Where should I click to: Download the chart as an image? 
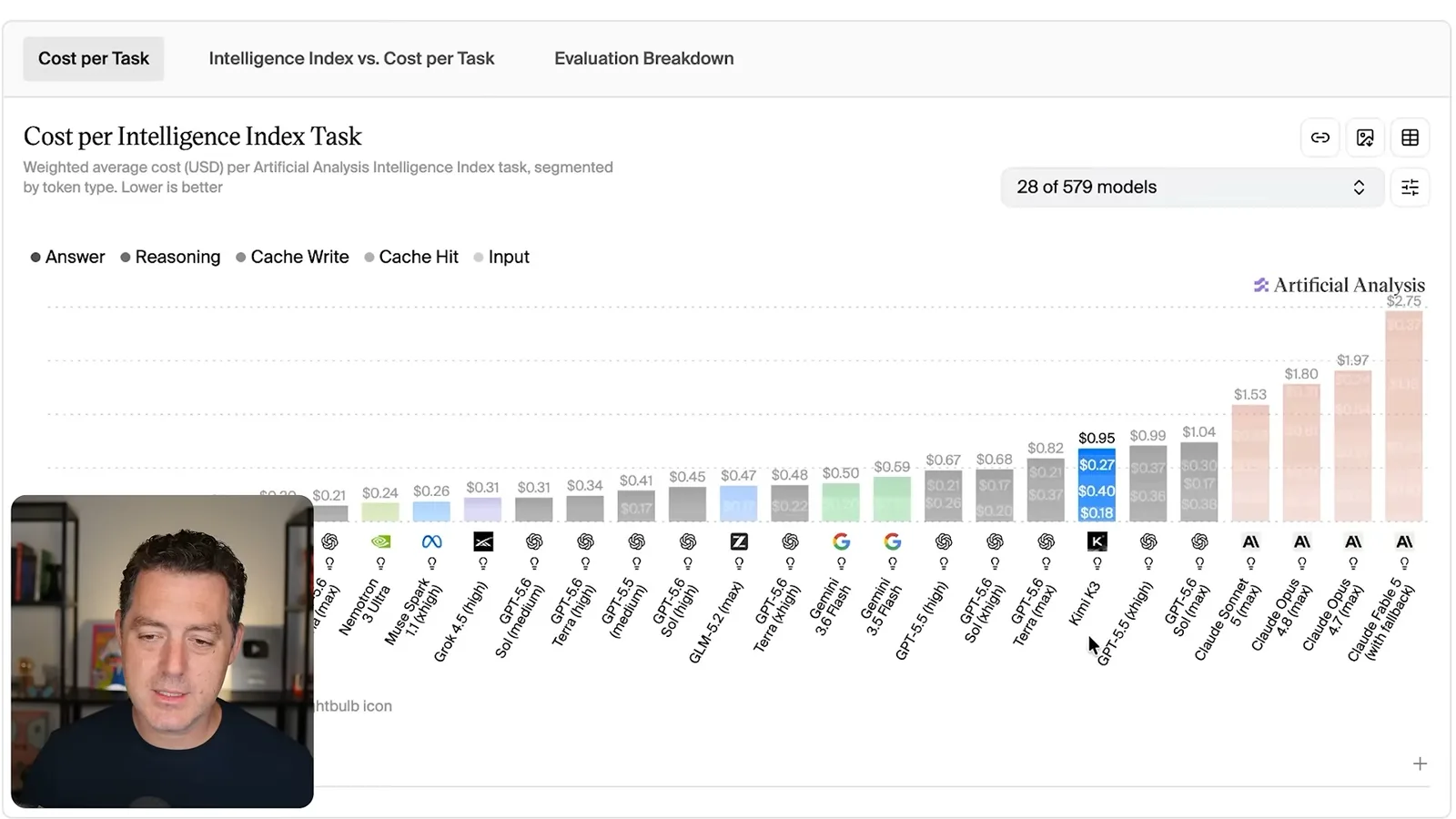point(1365,137)
